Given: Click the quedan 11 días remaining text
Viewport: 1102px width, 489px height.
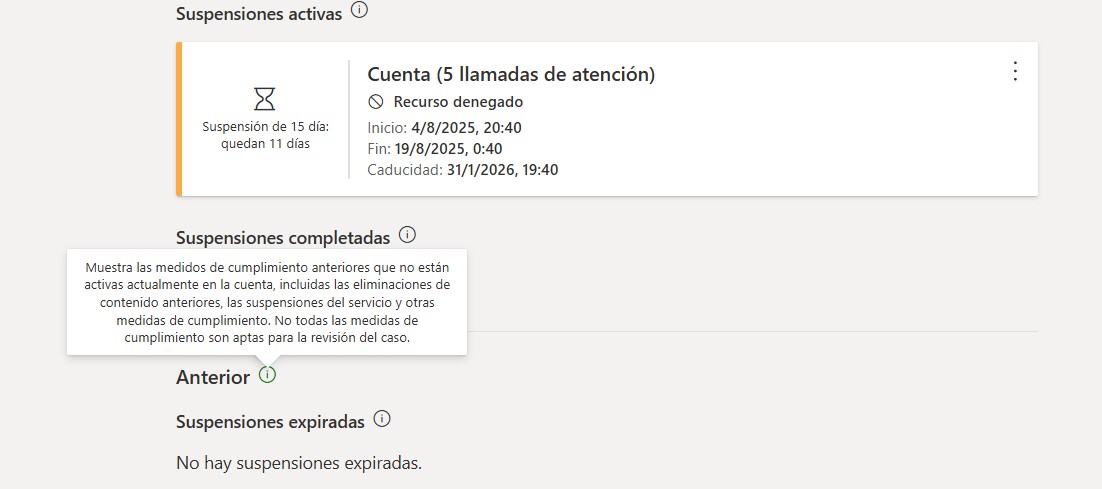Looking at the screenshot, I should tap(265, 143).
